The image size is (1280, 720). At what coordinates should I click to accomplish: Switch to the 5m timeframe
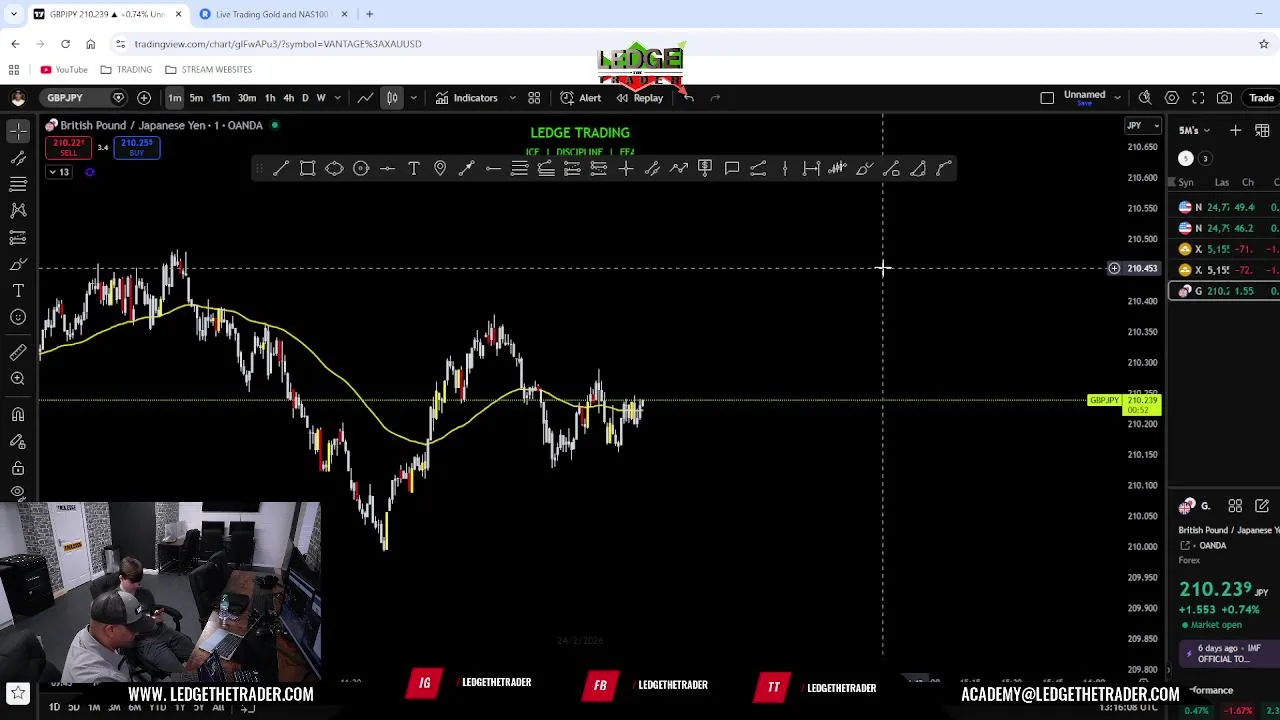click(196, 98)
